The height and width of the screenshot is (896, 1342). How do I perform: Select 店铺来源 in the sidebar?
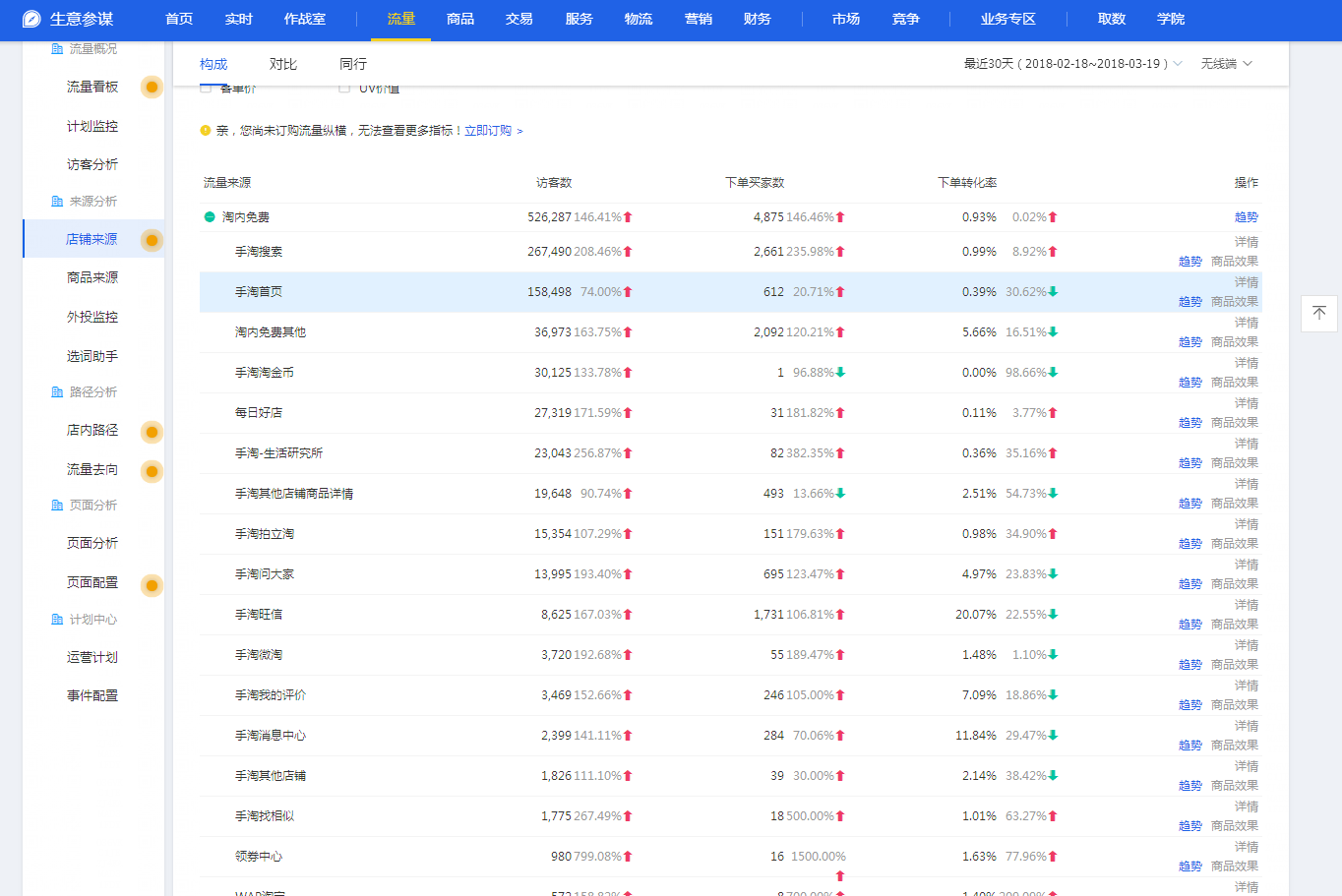(x=91, y=239)
